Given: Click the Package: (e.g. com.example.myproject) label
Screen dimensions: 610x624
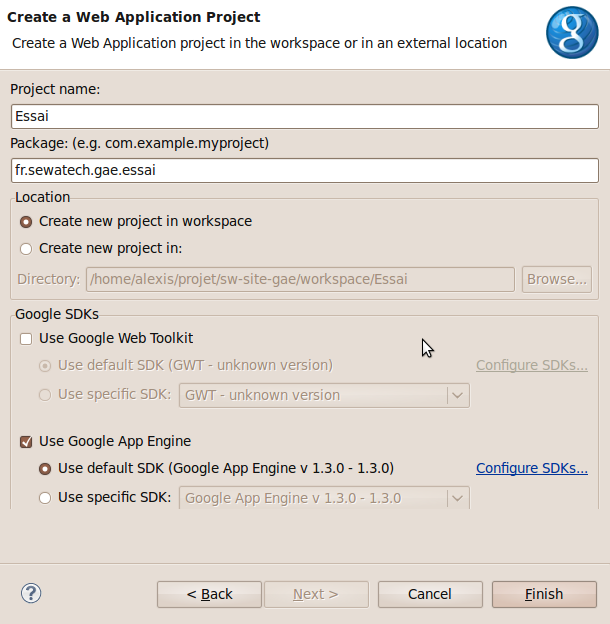Looking at the screenshot, I should 140,143.
